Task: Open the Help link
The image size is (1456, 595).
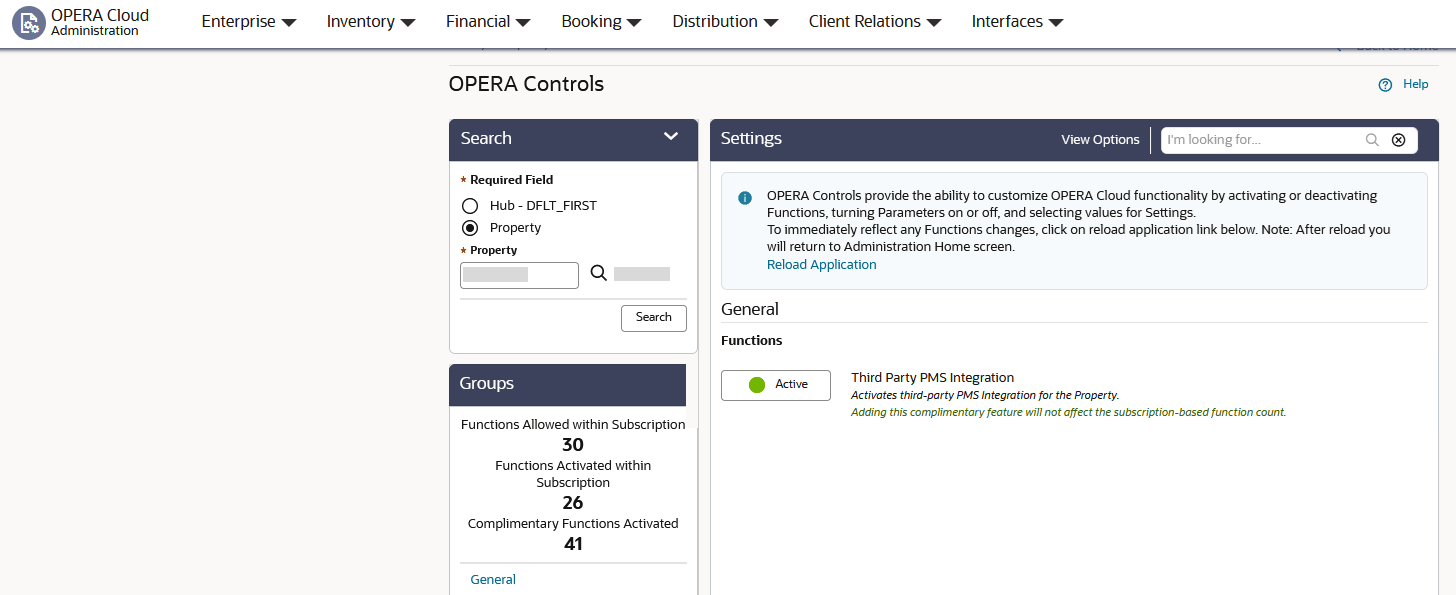Action: coord(1416,85)
